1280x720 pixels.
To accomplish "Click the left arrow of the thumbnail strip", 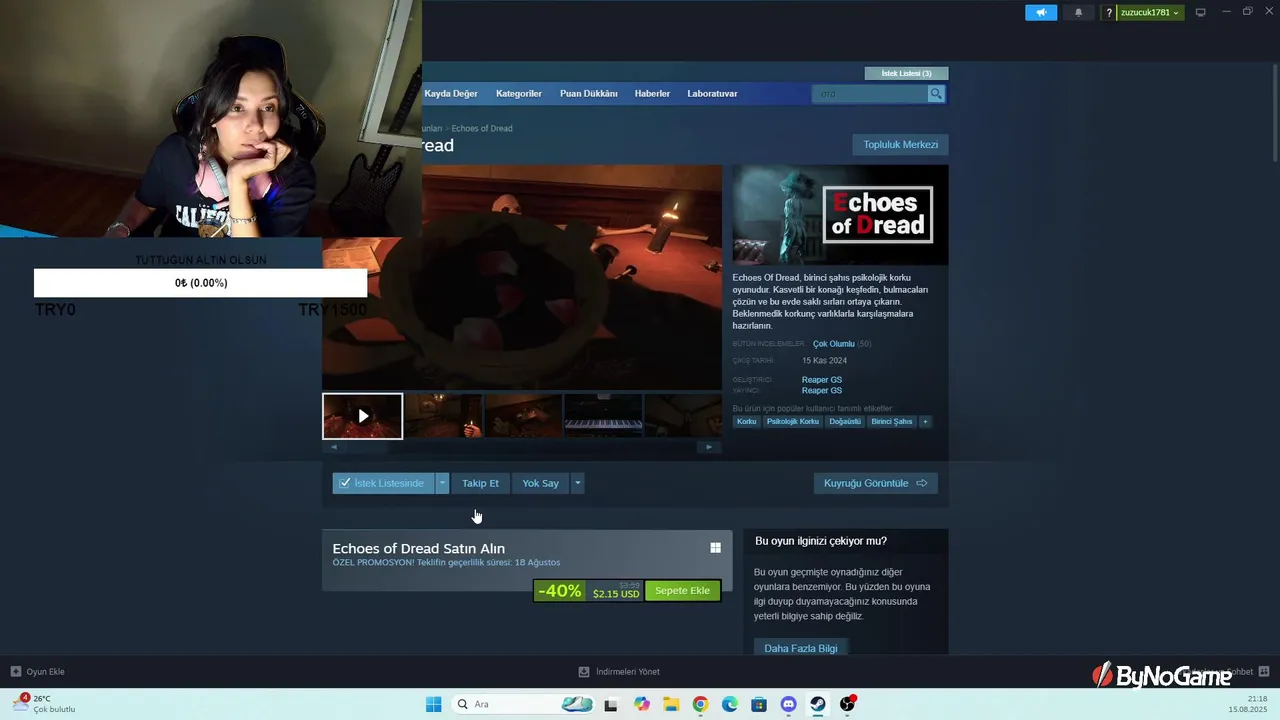I will pos(334,447).
